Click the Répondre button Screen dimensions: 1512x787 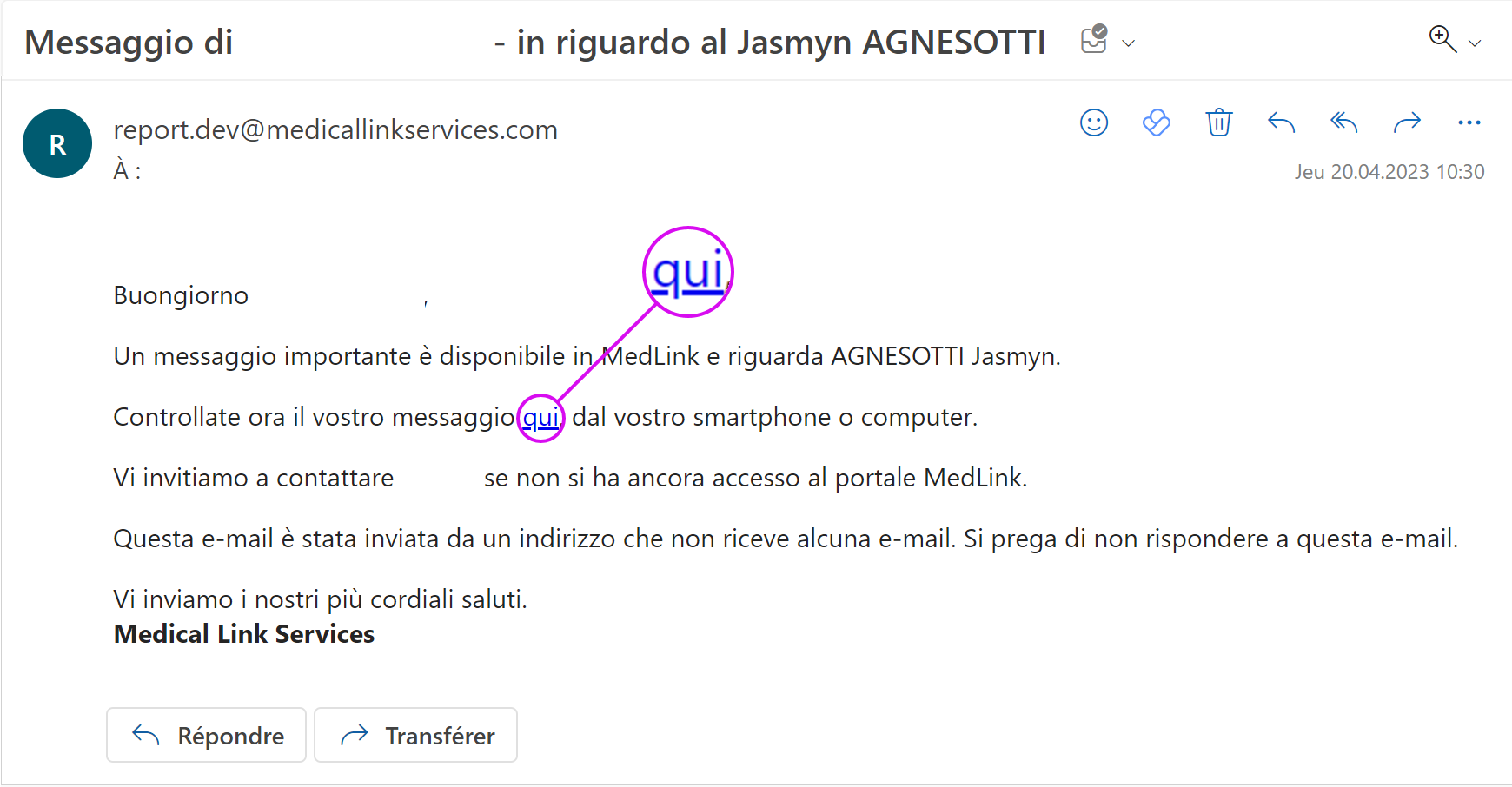click(x=207, y=735)
